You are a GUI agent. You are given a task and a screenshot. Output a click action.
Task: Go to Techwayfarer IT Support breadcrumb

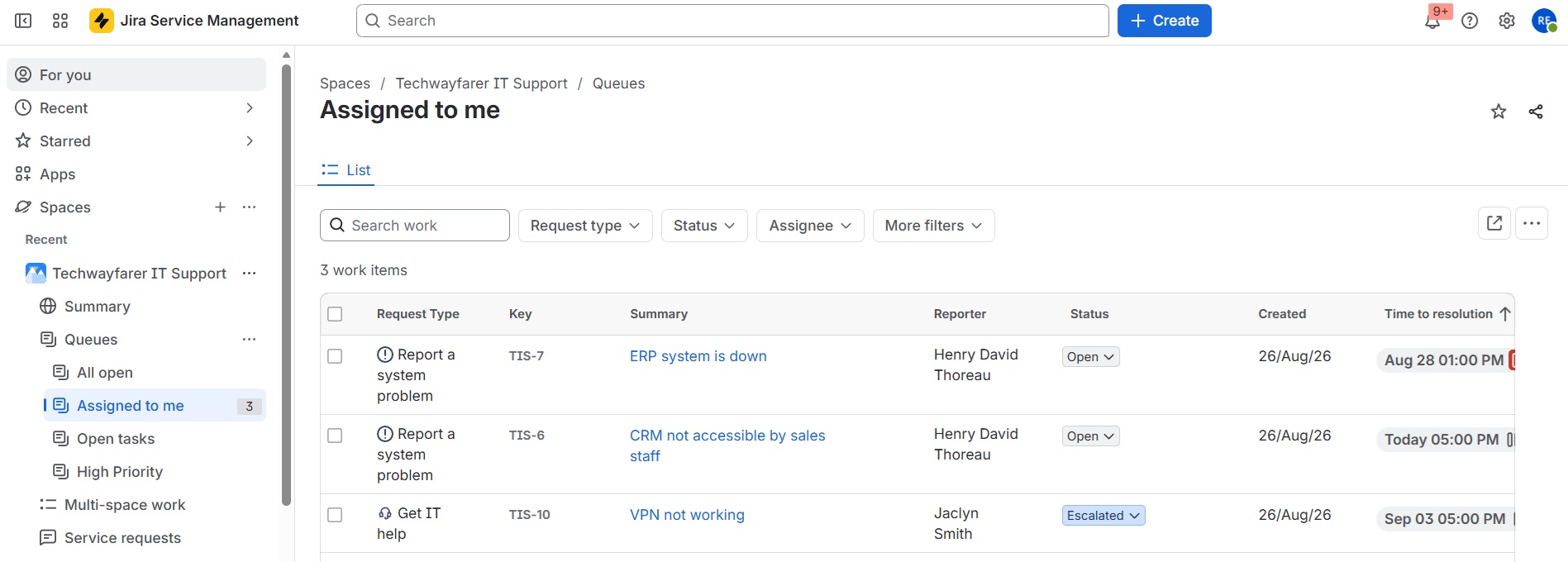point(482,83)
